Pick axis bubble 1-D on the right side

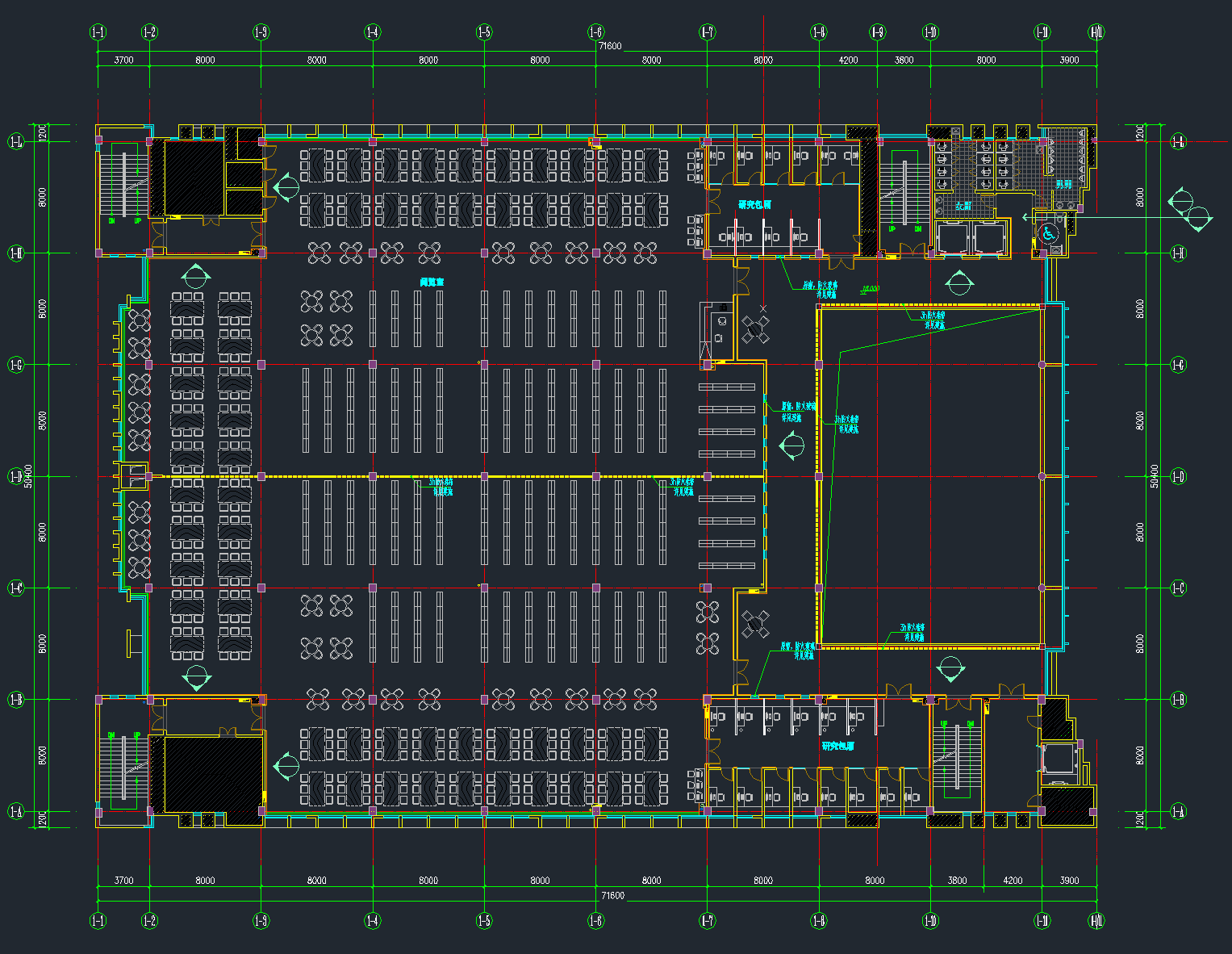1179,476
